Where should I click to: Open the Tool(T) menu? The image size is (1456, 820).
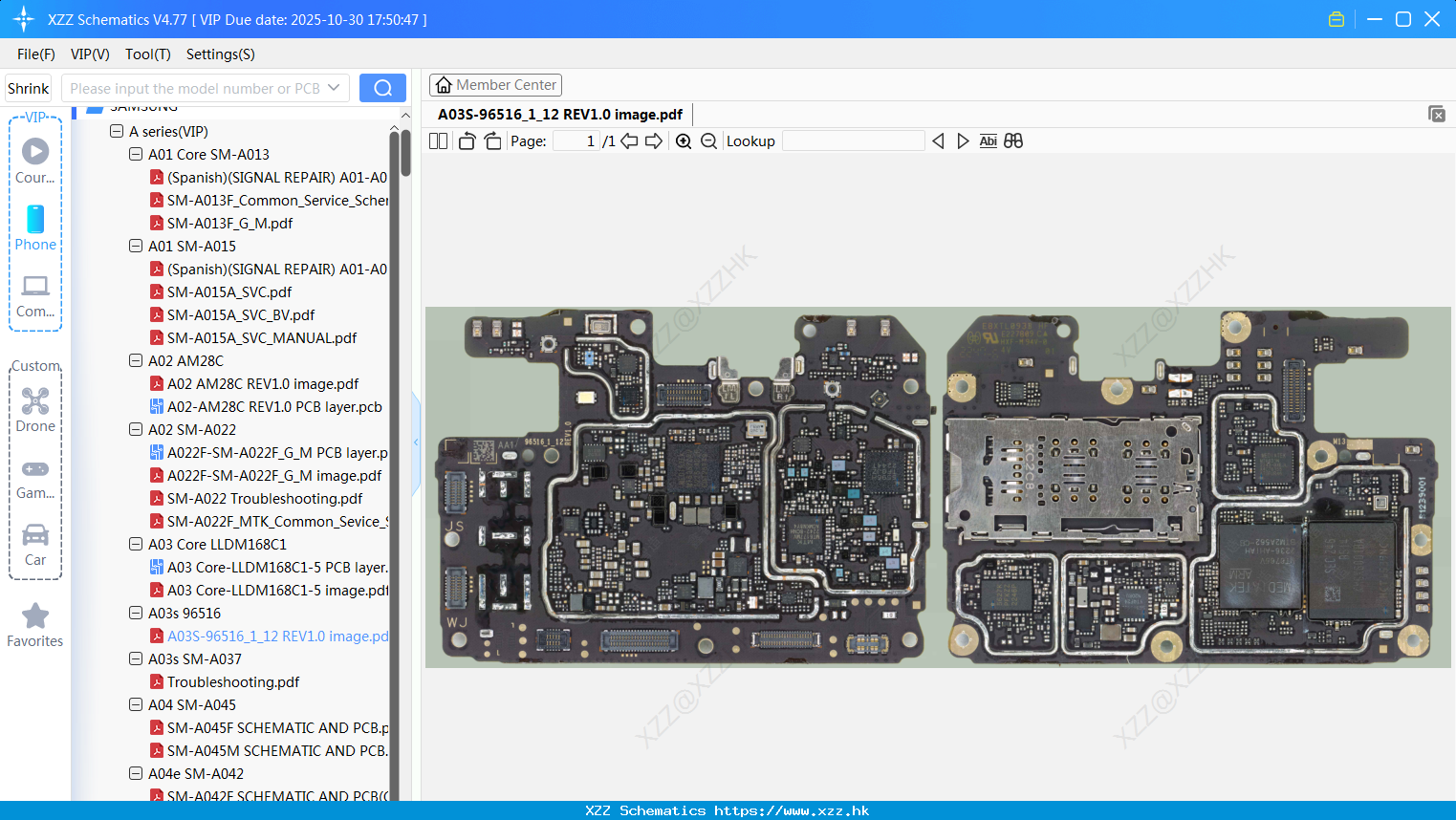148,54
